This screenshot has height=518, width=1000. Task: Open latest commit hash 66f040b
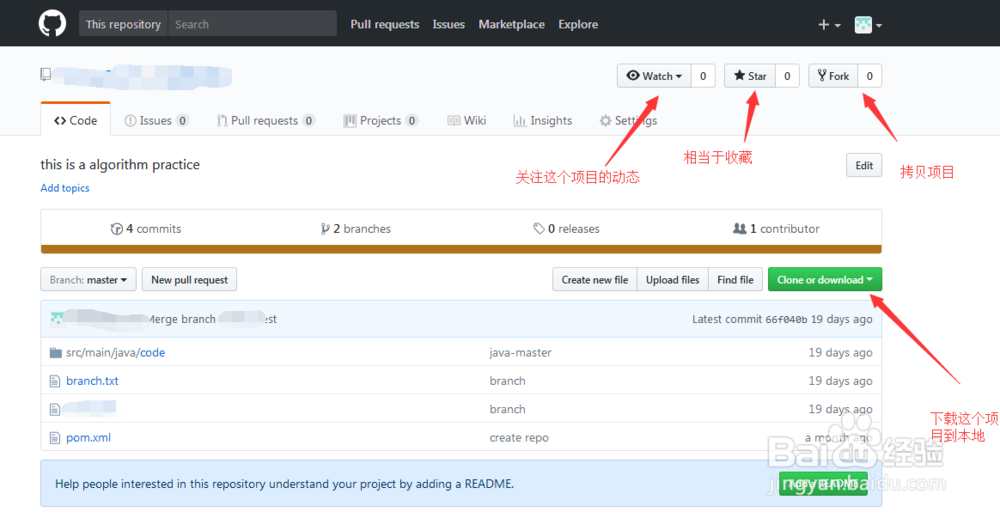tap(786, 320)
